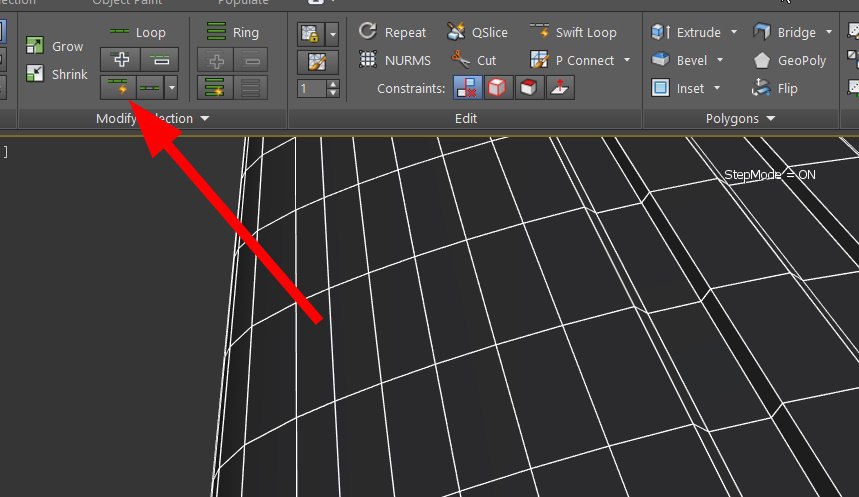859x497 pixels.
Task: Shrink the loop with the minus button
Action: click(x=159, y=60)
